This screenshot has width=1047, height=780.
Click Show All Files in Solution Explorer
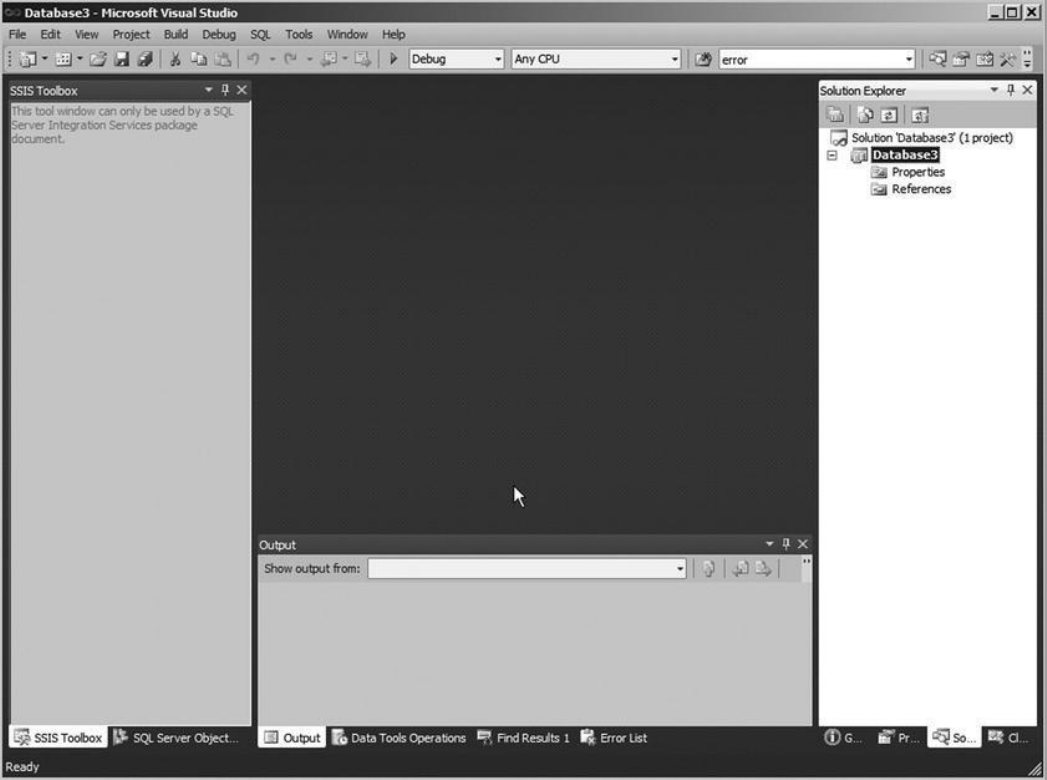(865, 115)
